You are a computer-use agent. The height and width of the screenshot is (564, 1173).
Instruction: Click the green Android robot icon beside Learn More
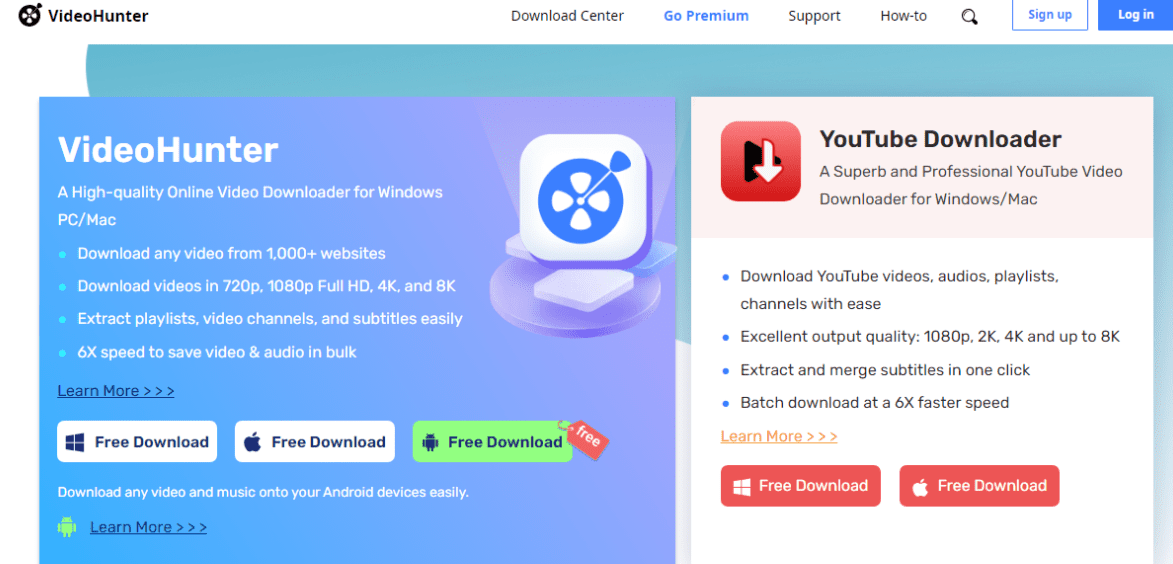[67, 527]
